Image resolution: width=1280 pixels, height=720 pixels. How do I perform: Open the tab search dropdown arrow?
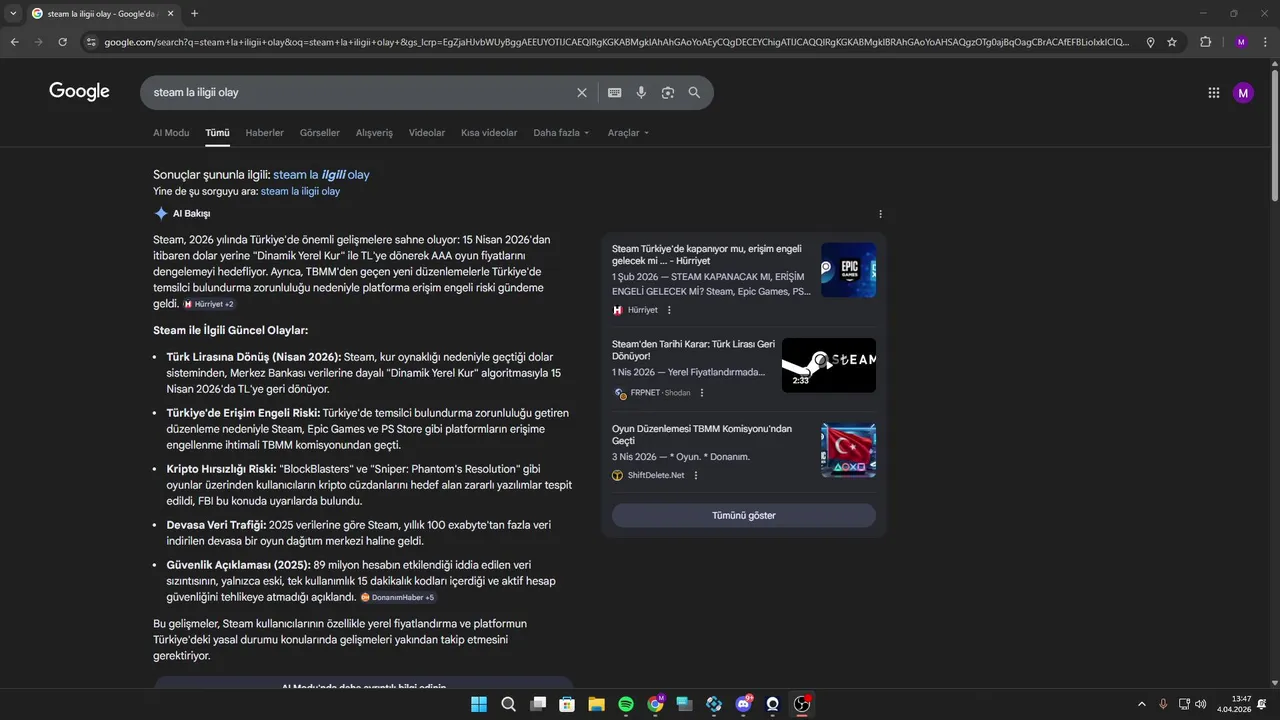pos(13,13)
